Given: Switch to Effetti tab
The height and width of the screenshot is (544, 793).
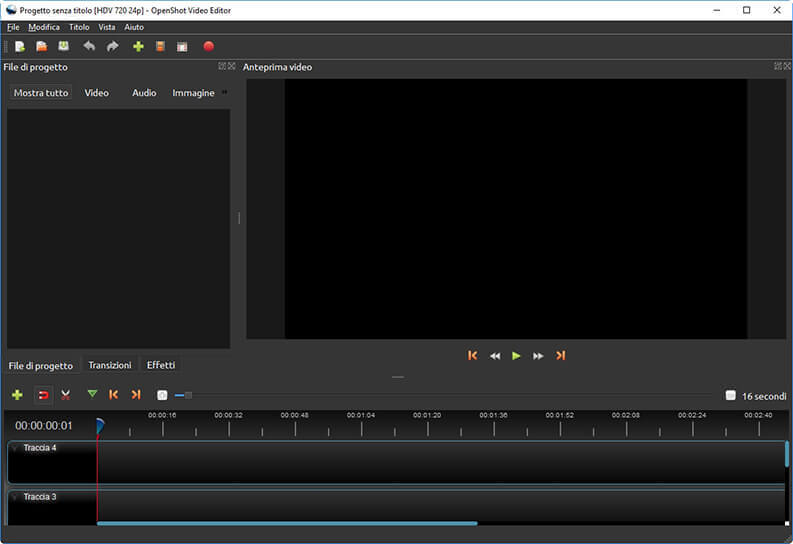Looking at the screenshot, I should 161,365.
